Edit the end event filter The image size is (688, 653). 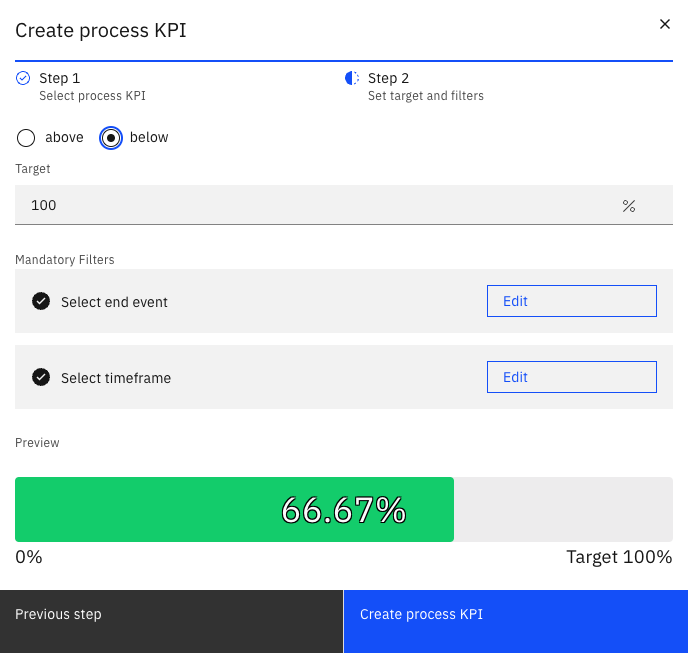point(571,301)
